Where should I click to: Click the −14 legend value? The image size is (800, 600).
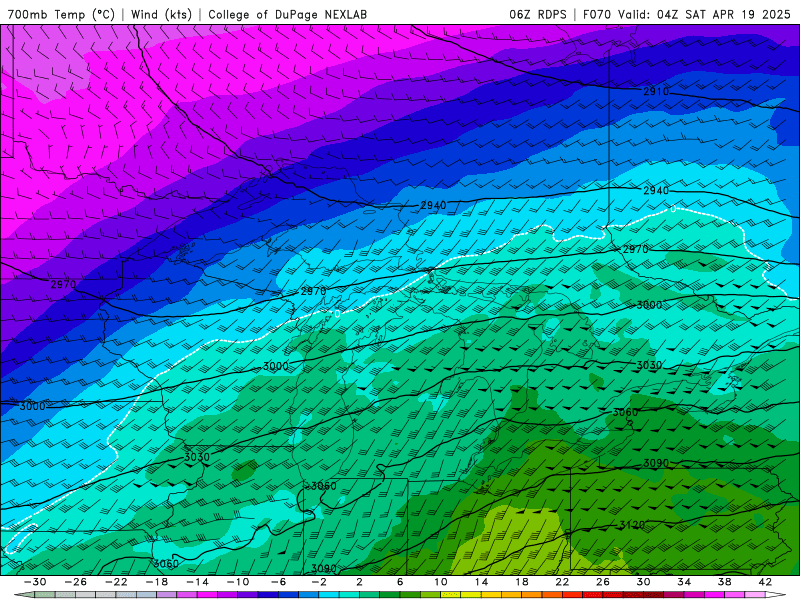point(197,582)
